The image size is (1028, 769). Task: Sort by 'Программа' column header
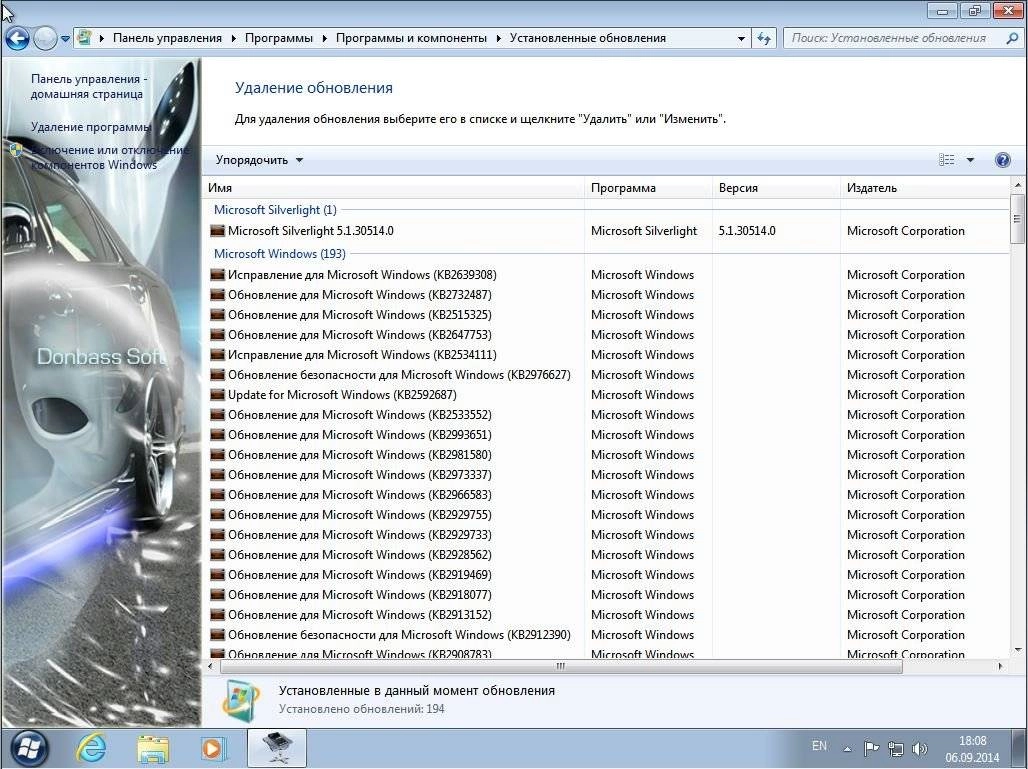pos(648,187)
